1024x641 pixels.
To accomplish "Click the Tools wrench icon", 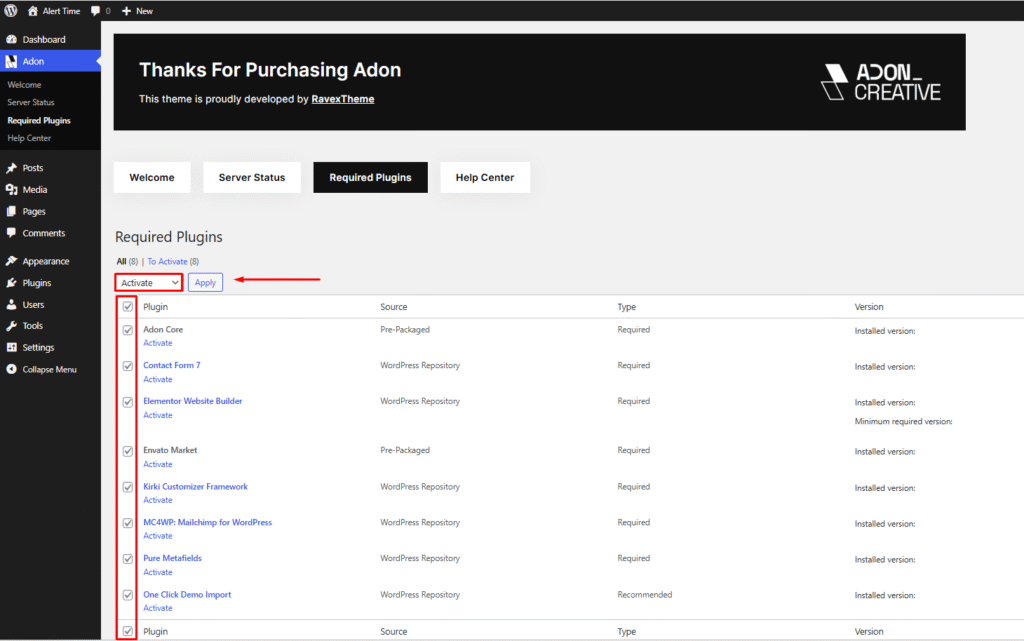I will (x=11, y=326).
